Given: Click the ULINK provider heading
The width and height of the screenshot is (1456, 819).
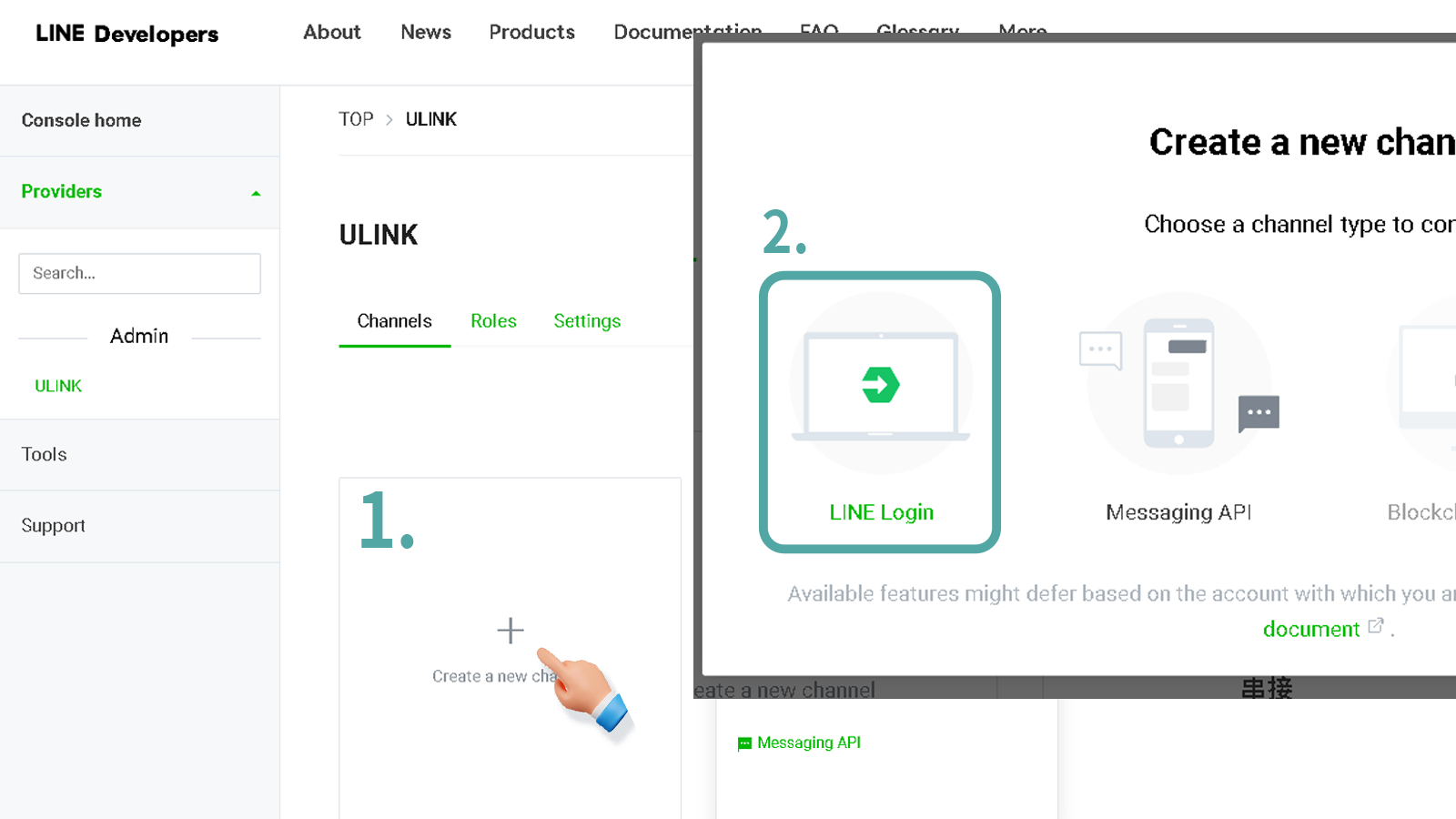Looking at the screenshot, I should [379, 235].
